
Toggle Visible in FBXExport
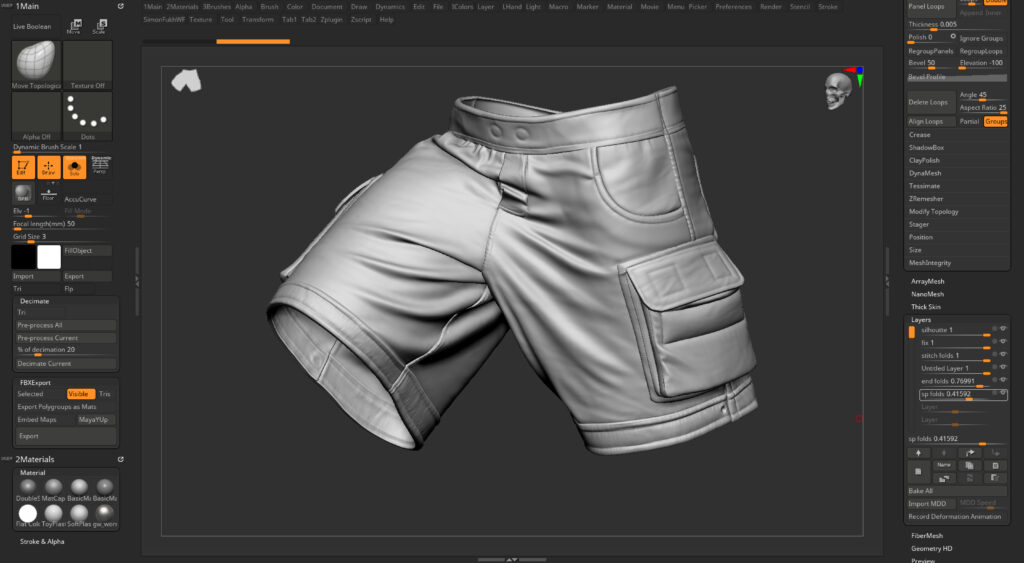[x=81, y=394]
